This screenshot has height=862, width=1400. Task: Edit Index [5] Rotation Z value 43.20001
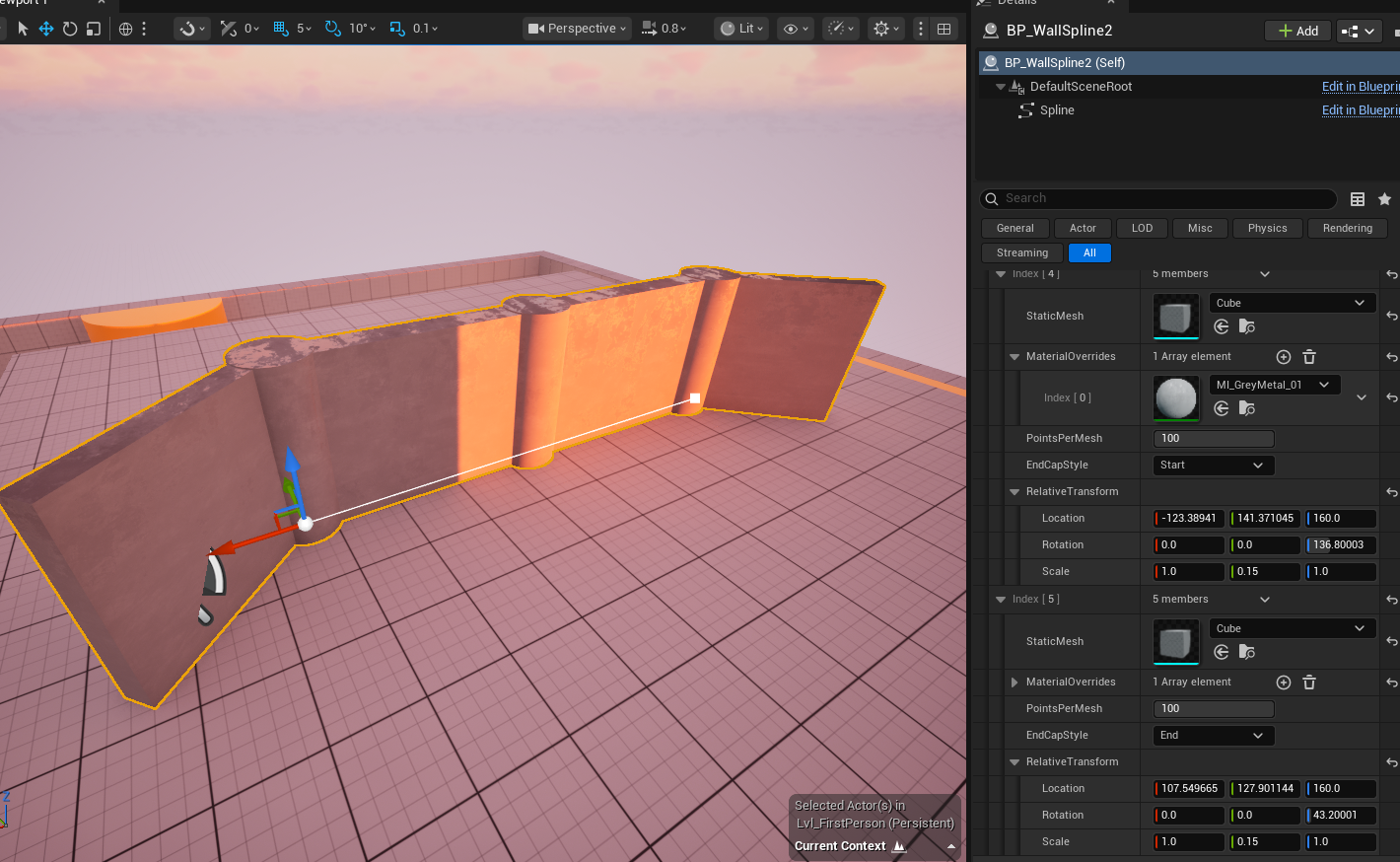pos(1341,816)
